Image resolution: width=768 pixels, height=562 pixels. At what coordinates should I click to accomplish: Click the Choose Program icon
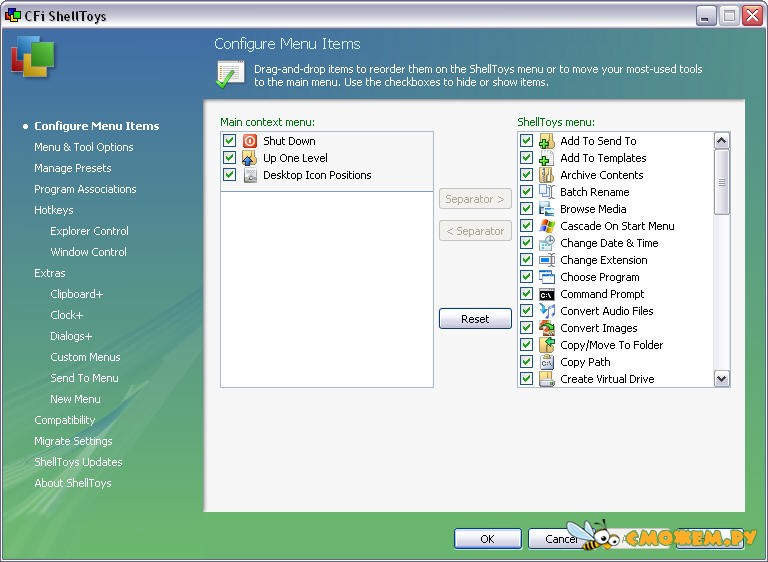pos(547,277)
